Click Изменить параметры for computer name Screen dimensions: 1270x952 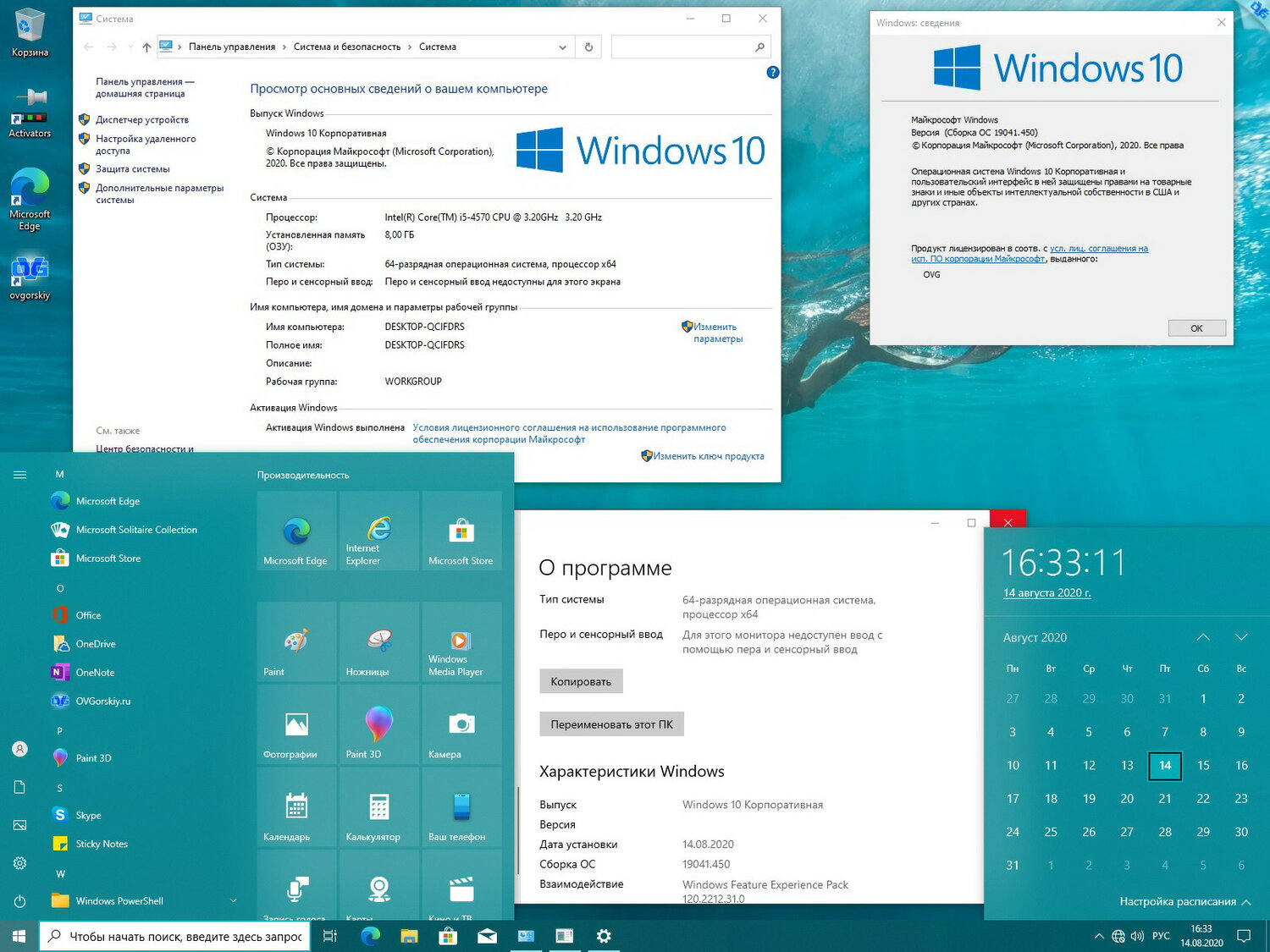(x=717, y=333)
